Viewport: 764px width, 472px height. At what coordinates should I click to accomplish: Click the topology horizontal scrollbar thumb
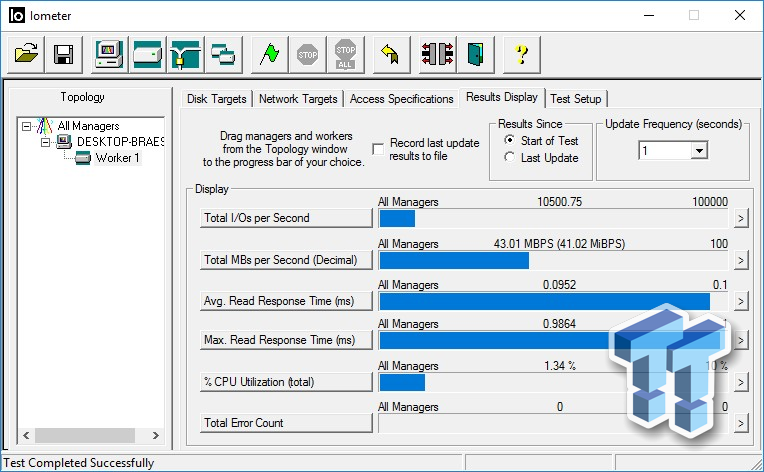85,435
